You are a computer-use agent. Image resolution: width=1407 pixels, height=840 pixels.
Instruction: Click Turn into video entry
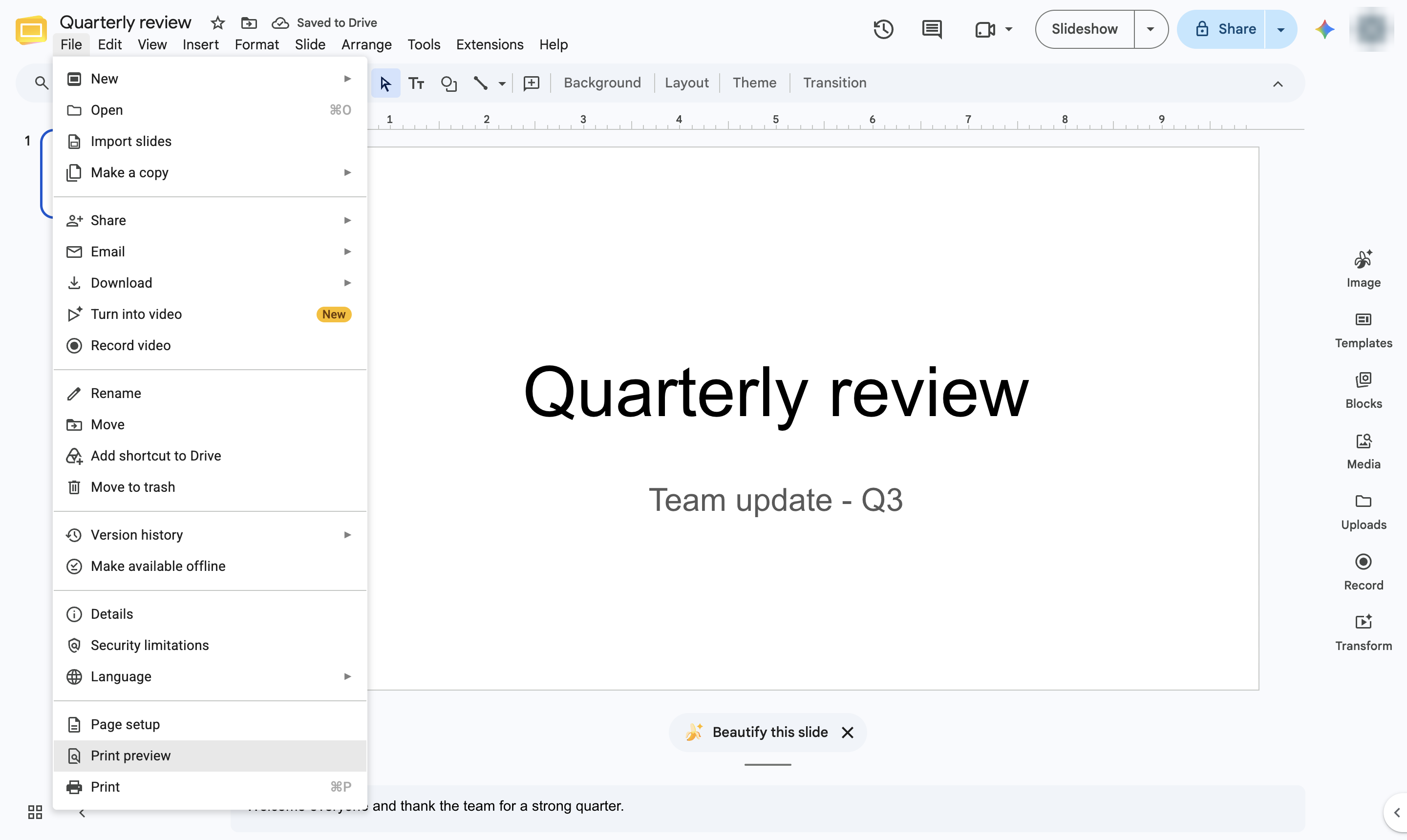(x=210, y=314)
